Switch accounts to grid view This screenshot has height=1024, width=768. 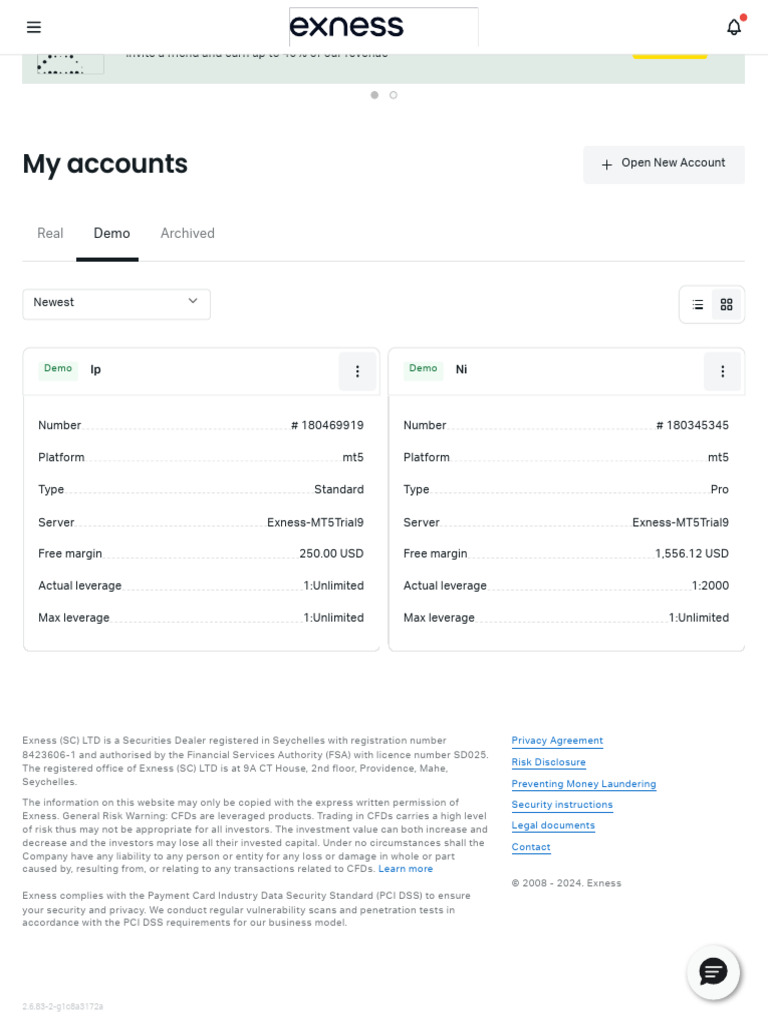tap(727, 305)
